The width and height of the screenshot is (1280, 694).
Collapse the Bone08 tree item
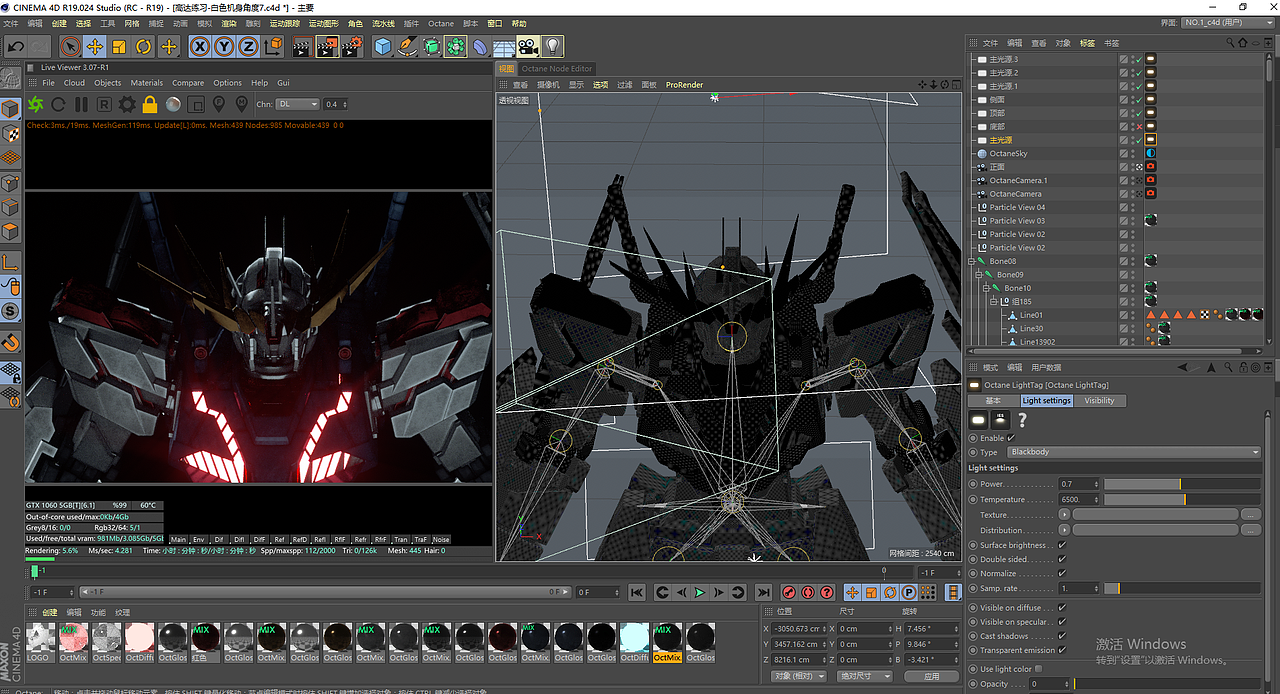click(x=971, y=261)
